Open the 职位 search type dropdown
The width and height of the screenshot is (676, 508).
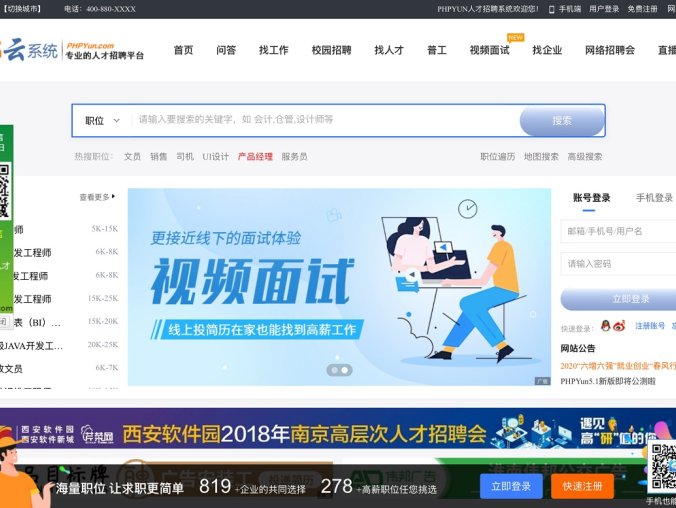pos(103,121)
